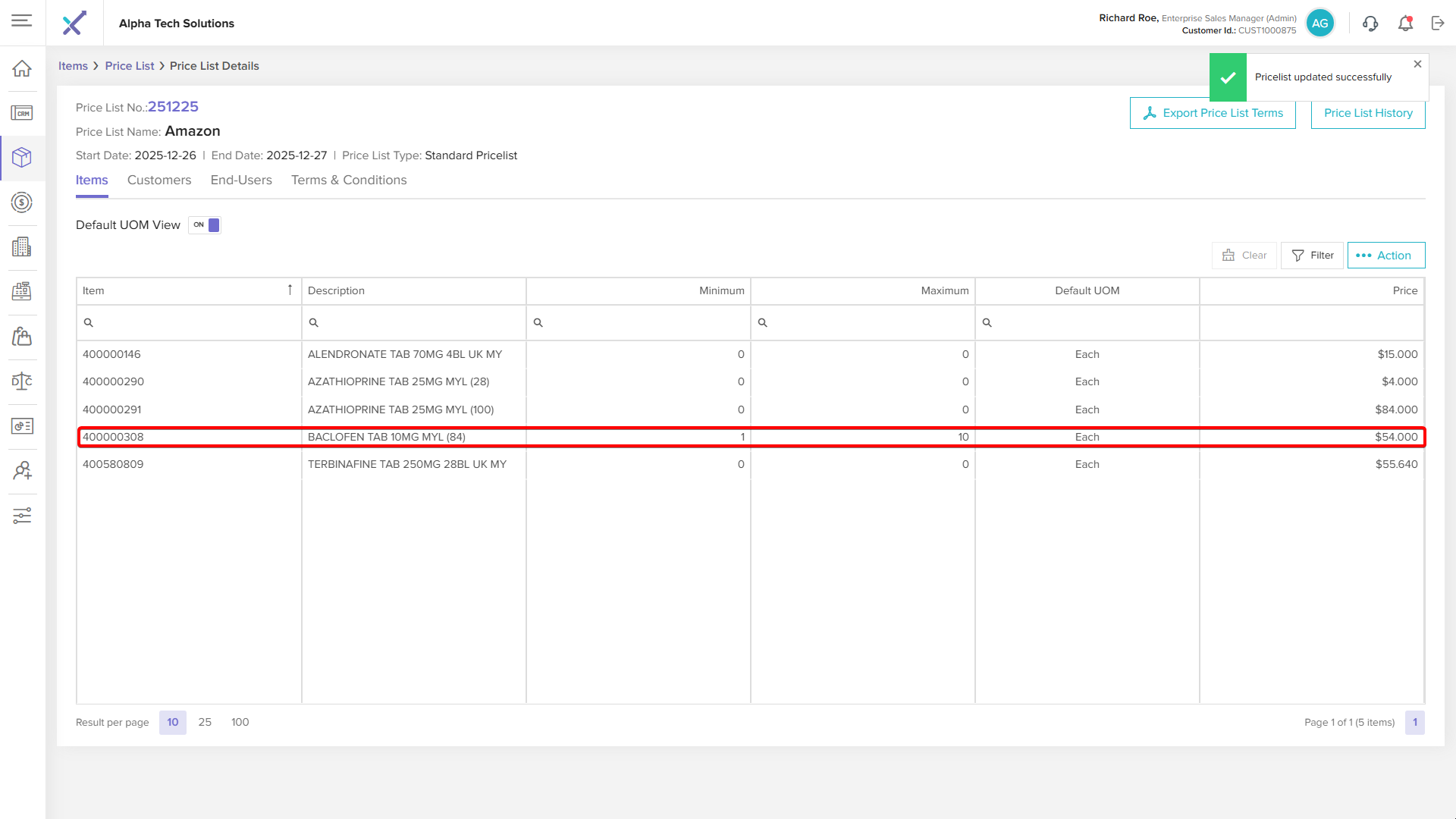
Task: Select 100 results per page
Action: click(x=240, y=722)
